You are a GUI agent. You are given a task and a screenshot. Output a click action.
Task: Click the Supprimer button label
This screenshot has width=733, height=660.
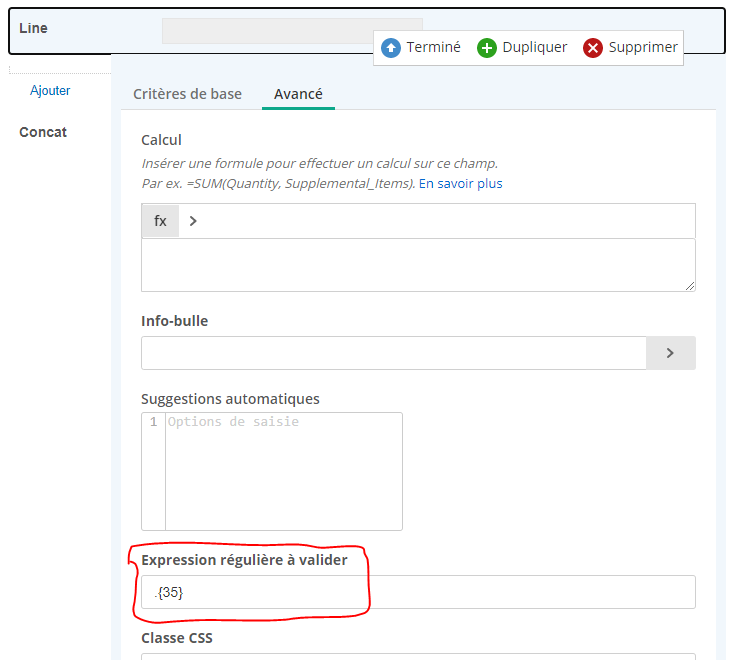pos(643,47)
